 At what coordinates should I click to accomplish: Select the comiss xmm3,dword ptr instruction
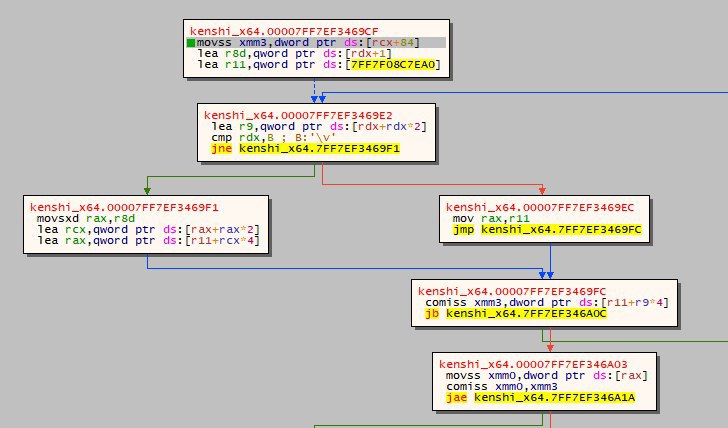[547, 303]
